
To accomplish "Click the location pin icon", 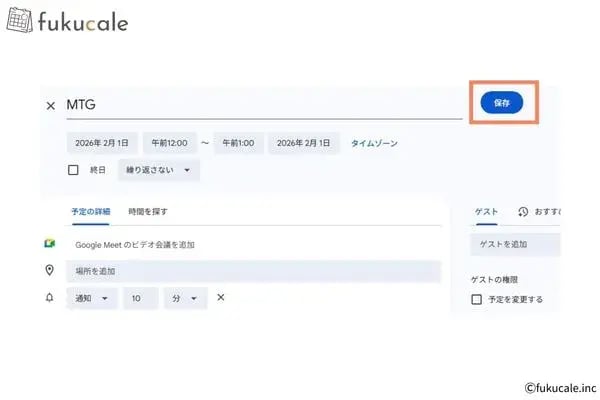I will 48,270.
